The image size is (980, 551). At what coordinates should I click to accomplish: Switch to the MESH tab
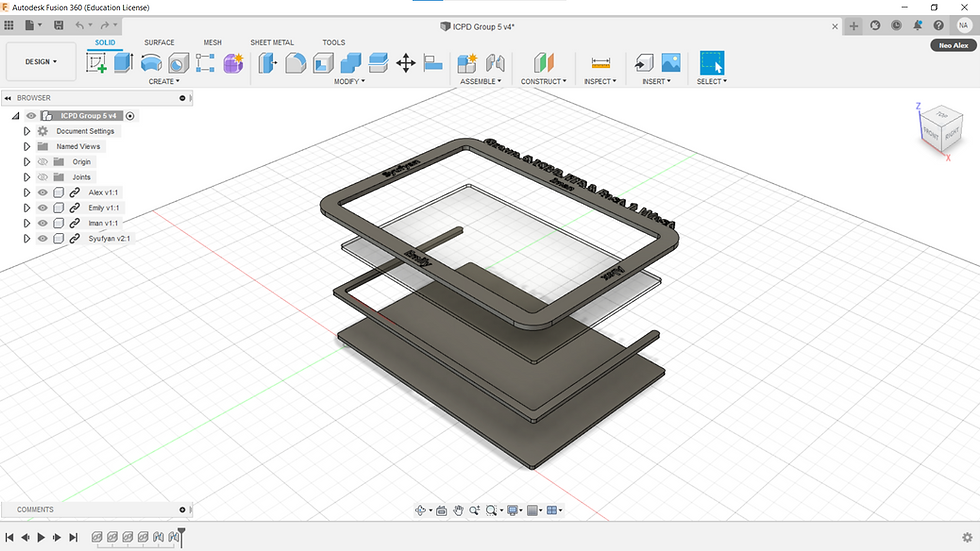[x=212, y=42]
